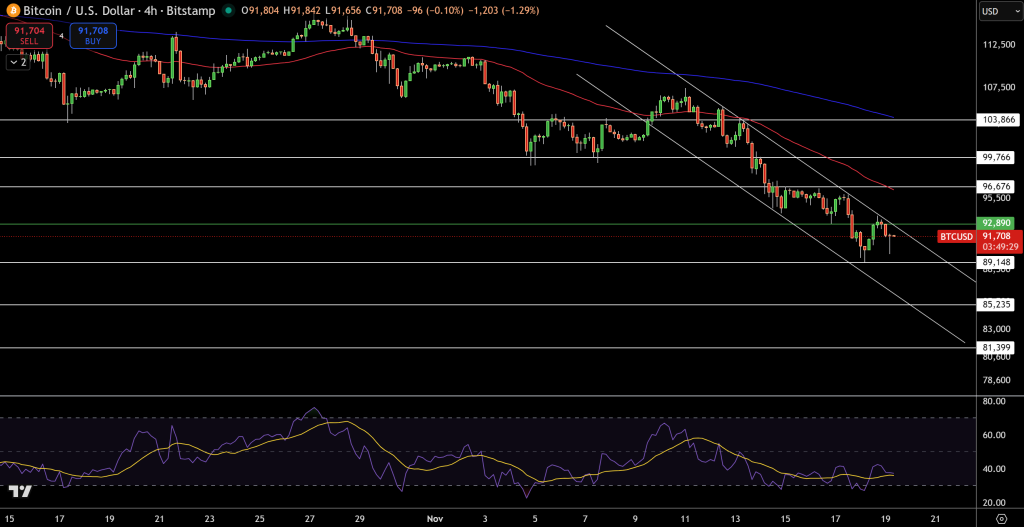
Task: Click the high value H91,842
Action: tap(304, 10)
